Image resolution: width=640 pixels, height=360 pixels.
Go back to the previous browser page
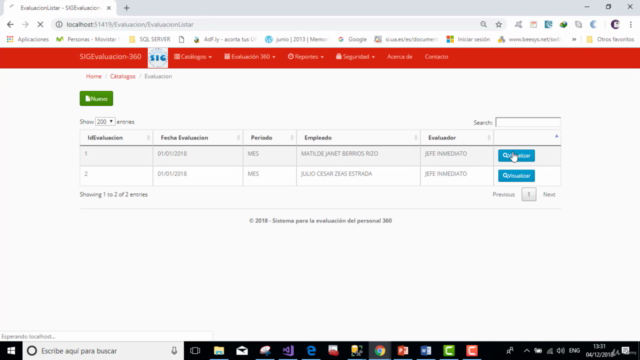pos(10,24)
